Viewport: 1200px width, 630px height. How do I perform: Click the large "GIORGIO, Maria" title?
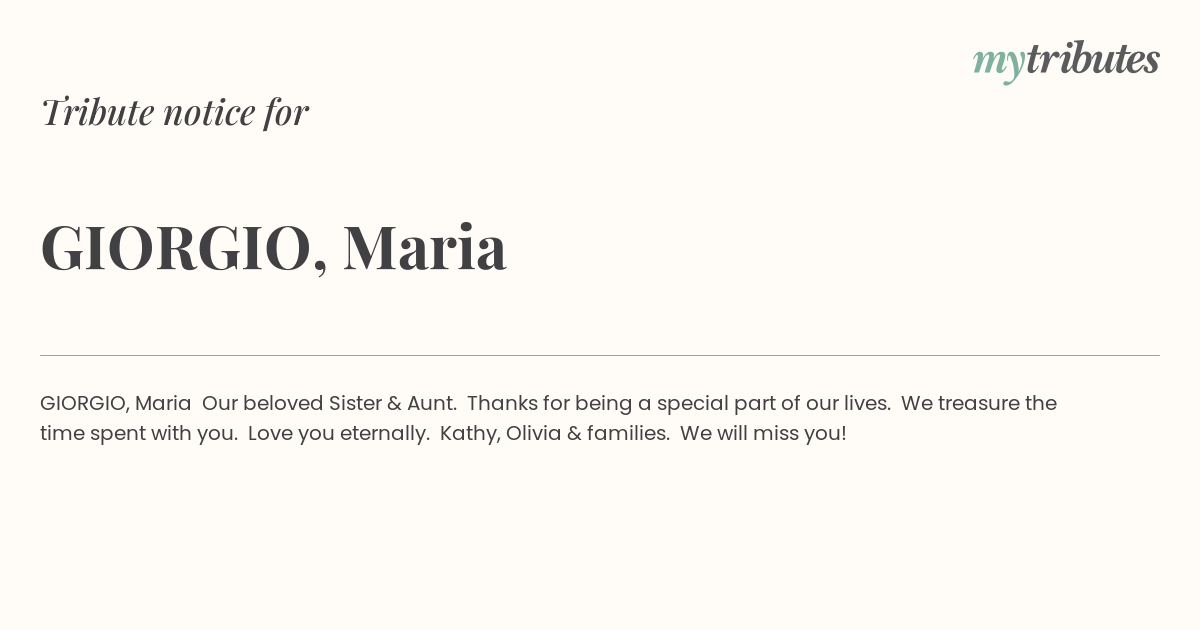coord(274,248)
